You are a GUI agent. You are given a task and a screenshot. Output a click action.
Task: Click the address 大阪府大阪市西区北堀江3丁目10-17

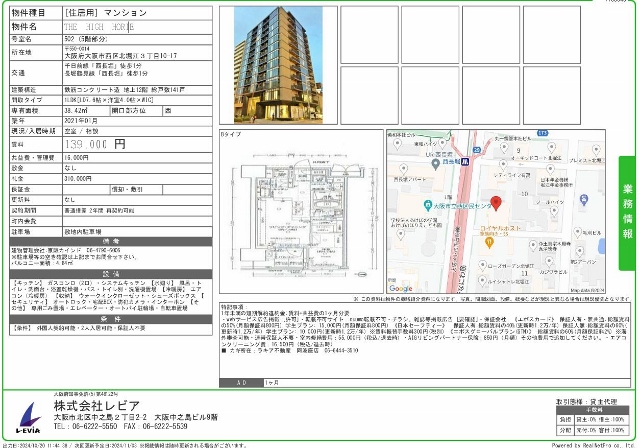point(121,56)
